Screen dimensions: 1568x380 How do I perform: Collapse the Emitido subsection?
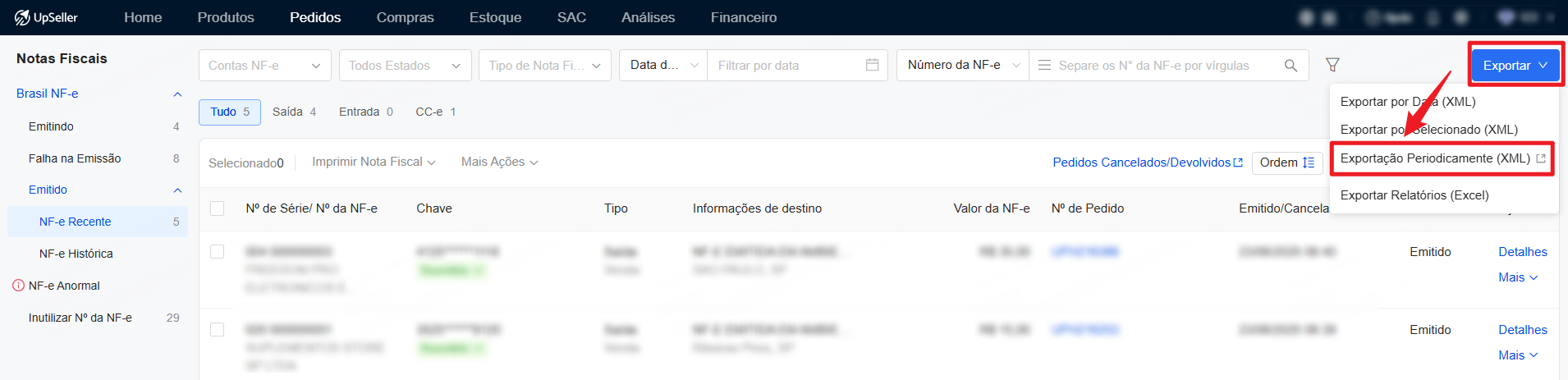point(177,190)
